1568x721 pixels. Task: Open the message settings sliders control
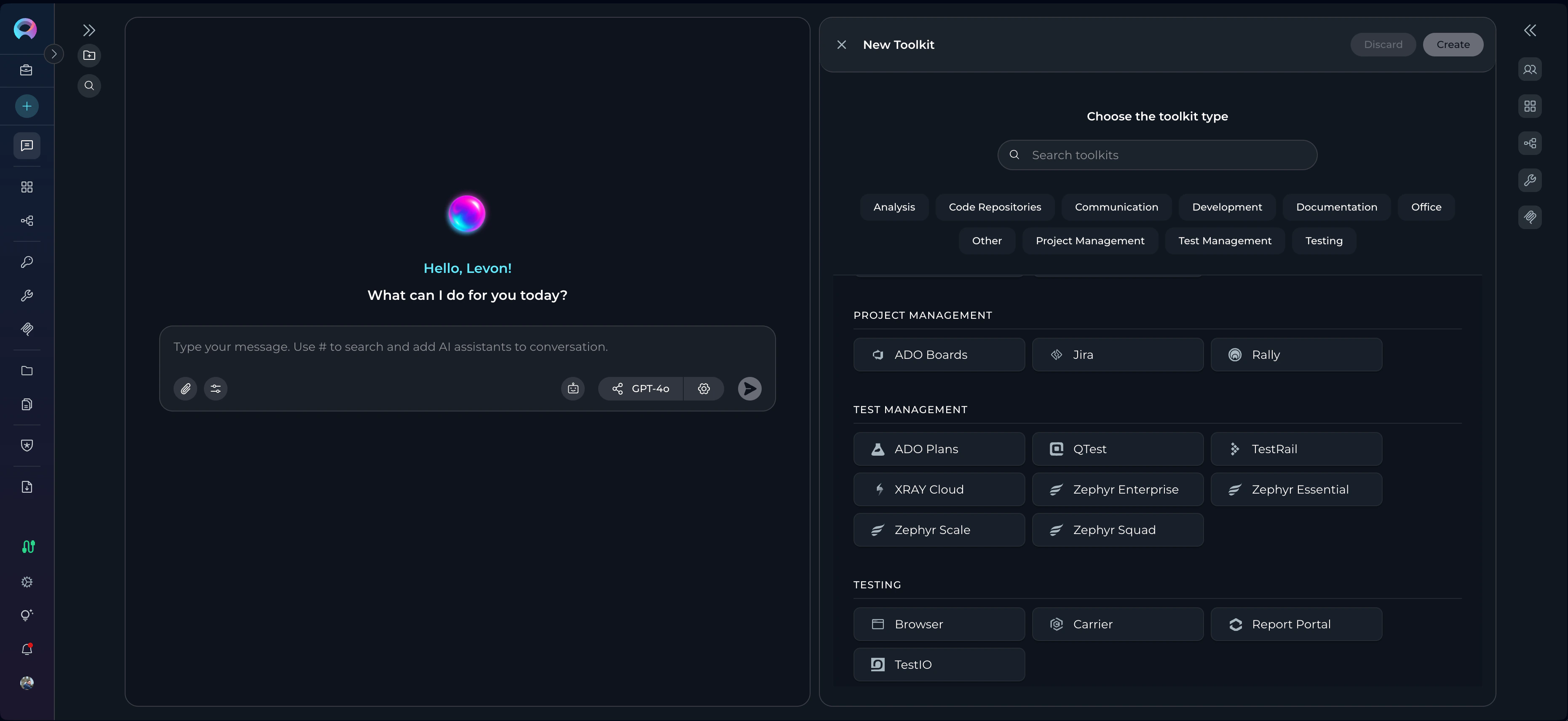pyautogui.click(x=215, y=389)
